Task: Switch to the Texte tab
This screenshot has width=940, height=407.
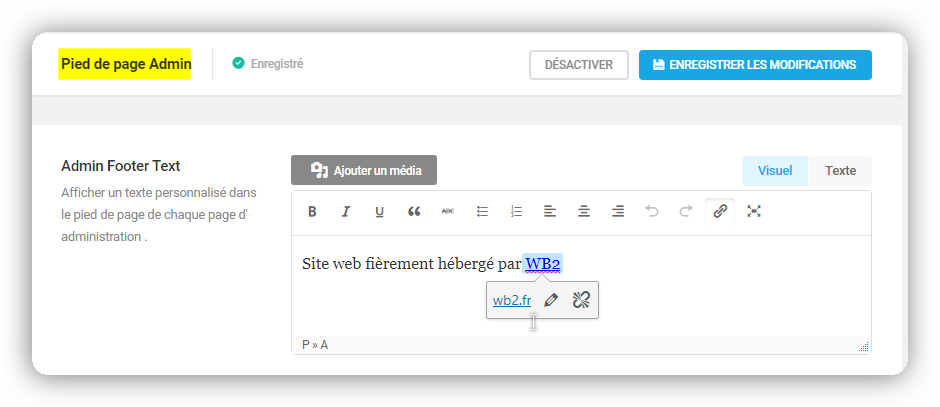Action: coord(840,171)
